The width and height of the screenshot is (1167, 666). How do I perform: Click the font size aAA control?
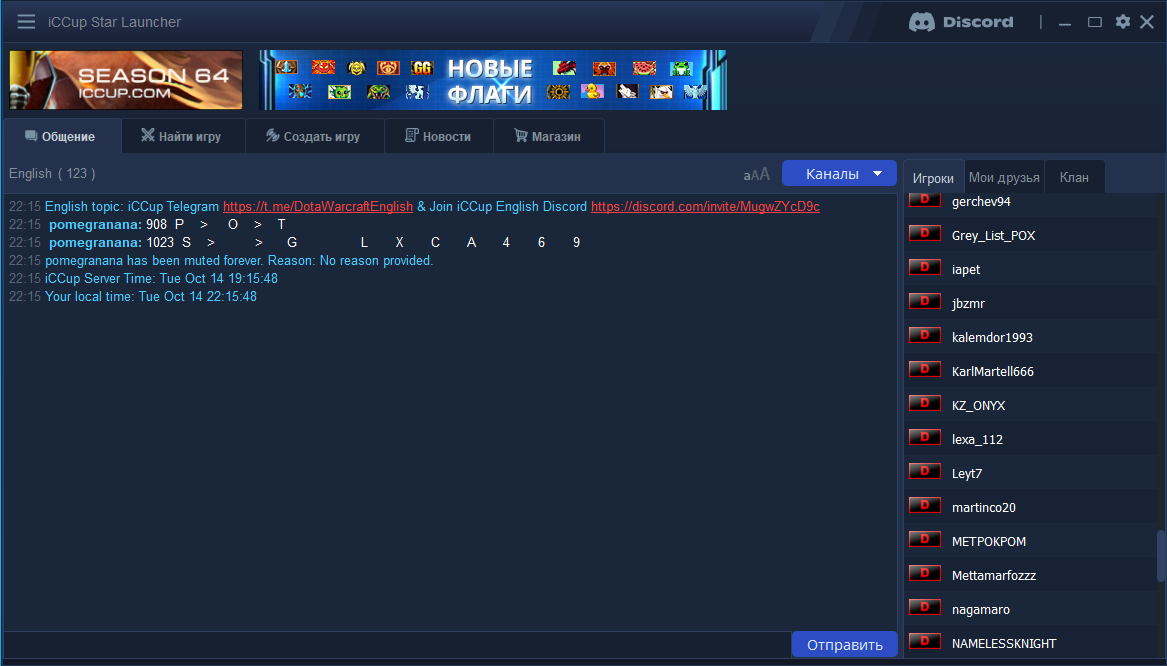756,175
